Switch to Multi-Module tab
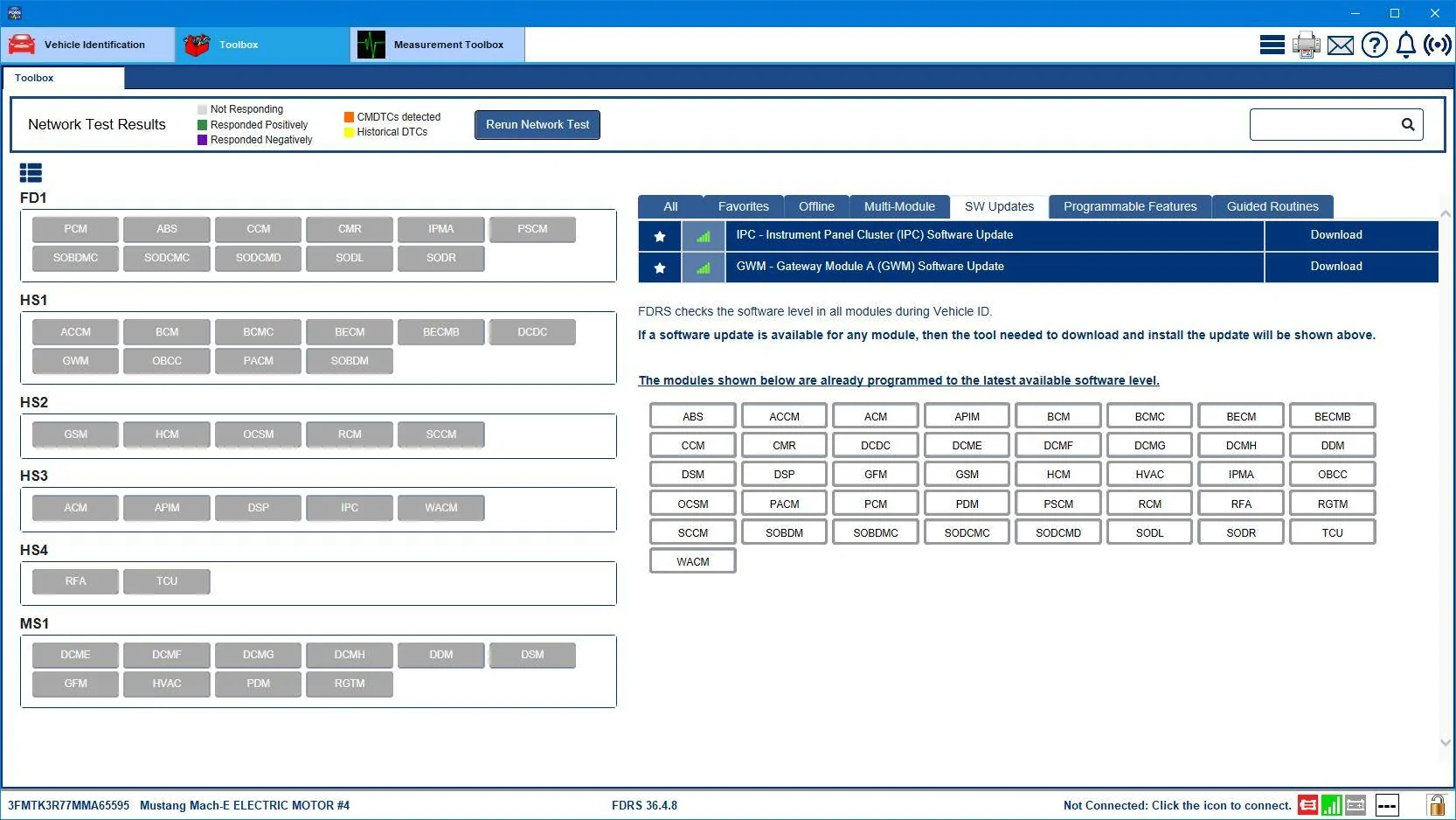 click(x=899, y=206)
